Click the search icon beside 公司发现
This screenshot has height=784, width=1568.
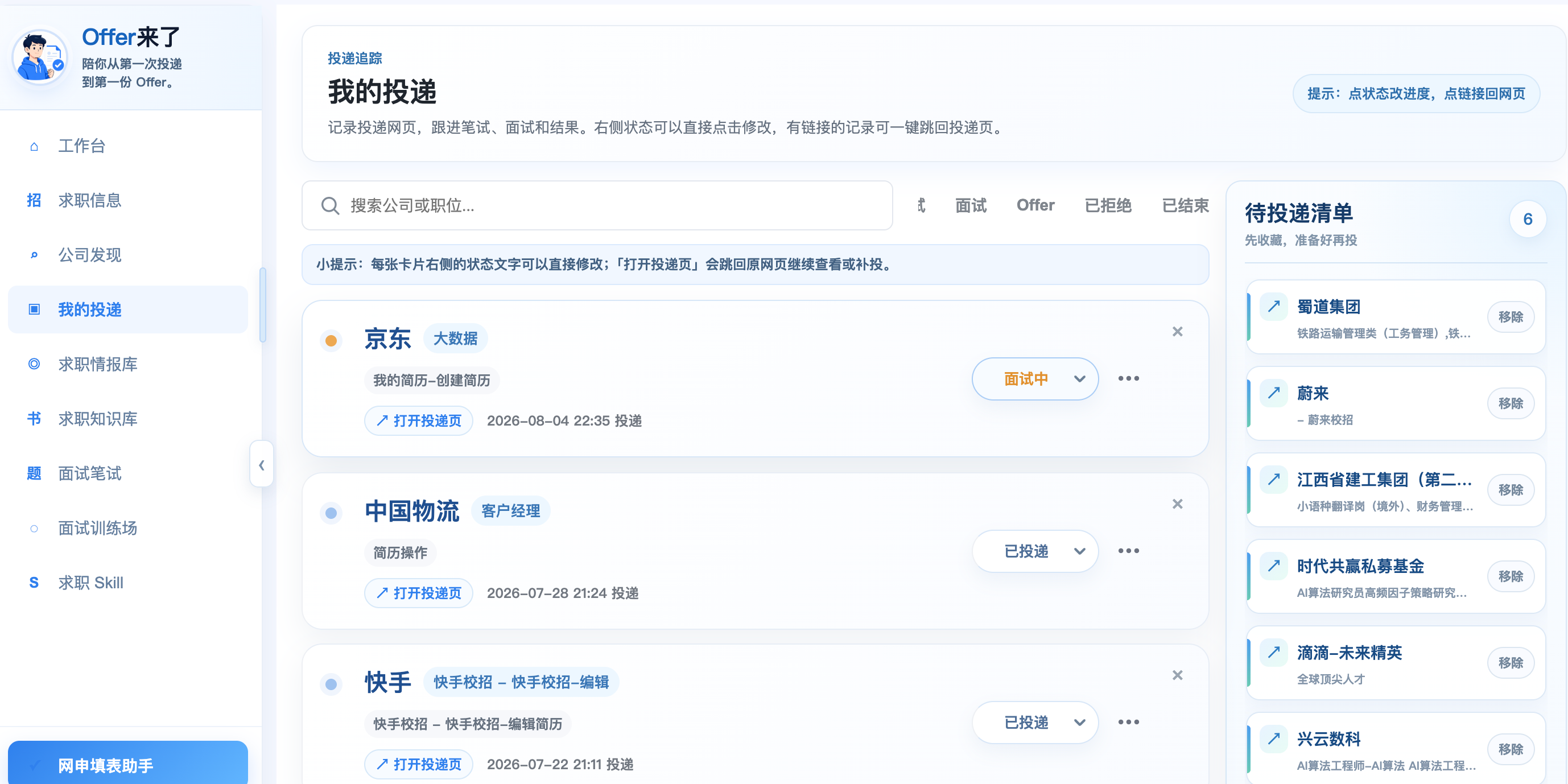(34, 255)
